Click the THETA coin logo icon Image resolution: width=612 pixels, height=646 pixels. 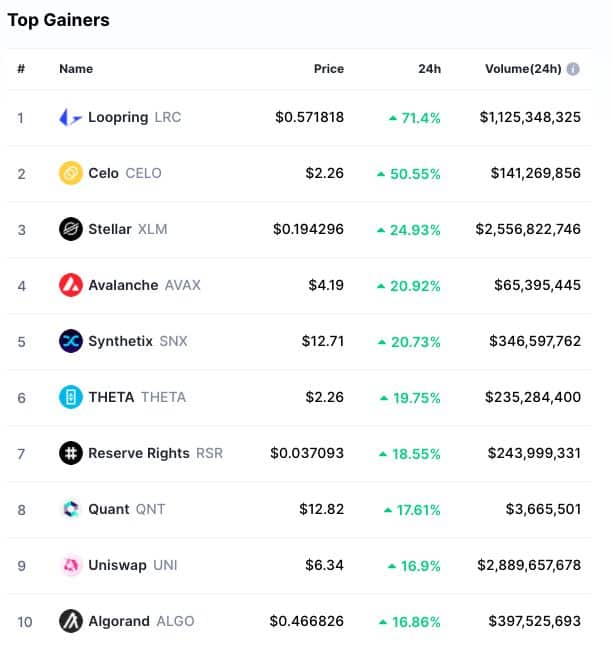click(71, 397)
